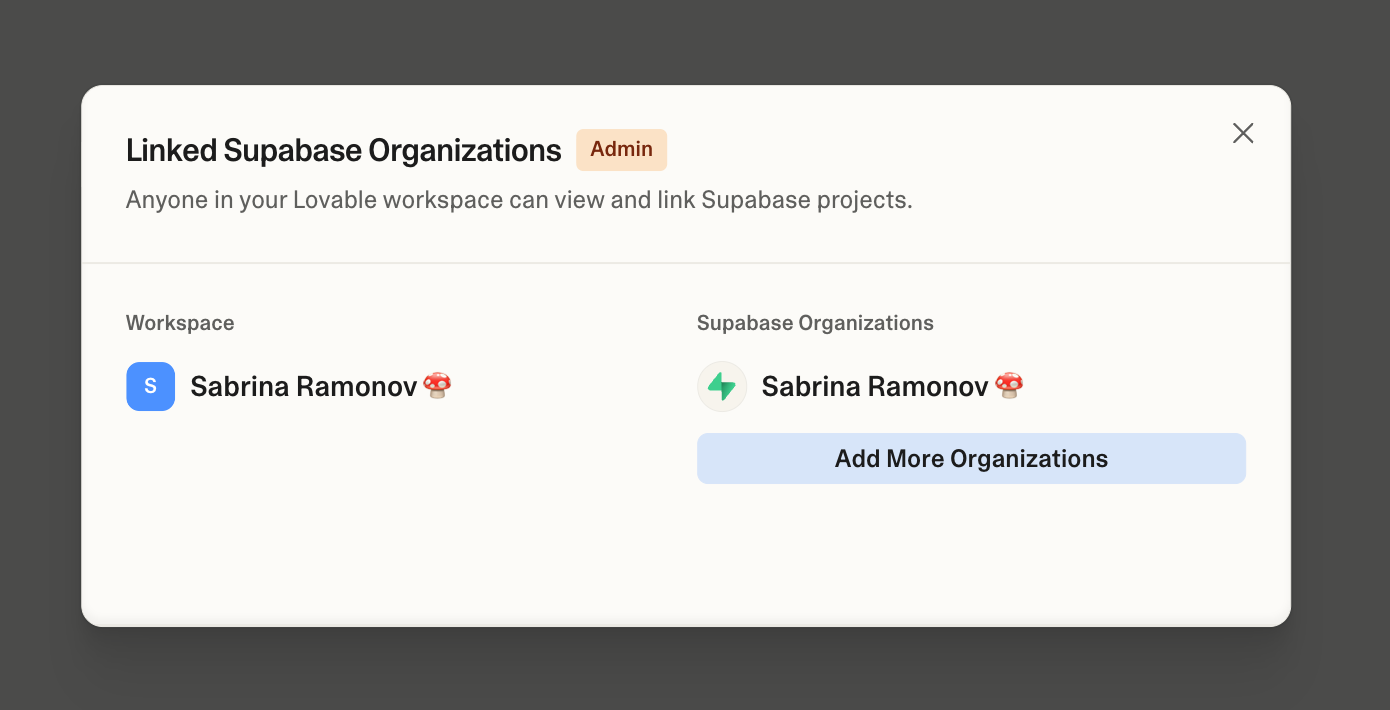Select Sabrina Ramonov under Supabase Organizations

[x=874, y=387]
